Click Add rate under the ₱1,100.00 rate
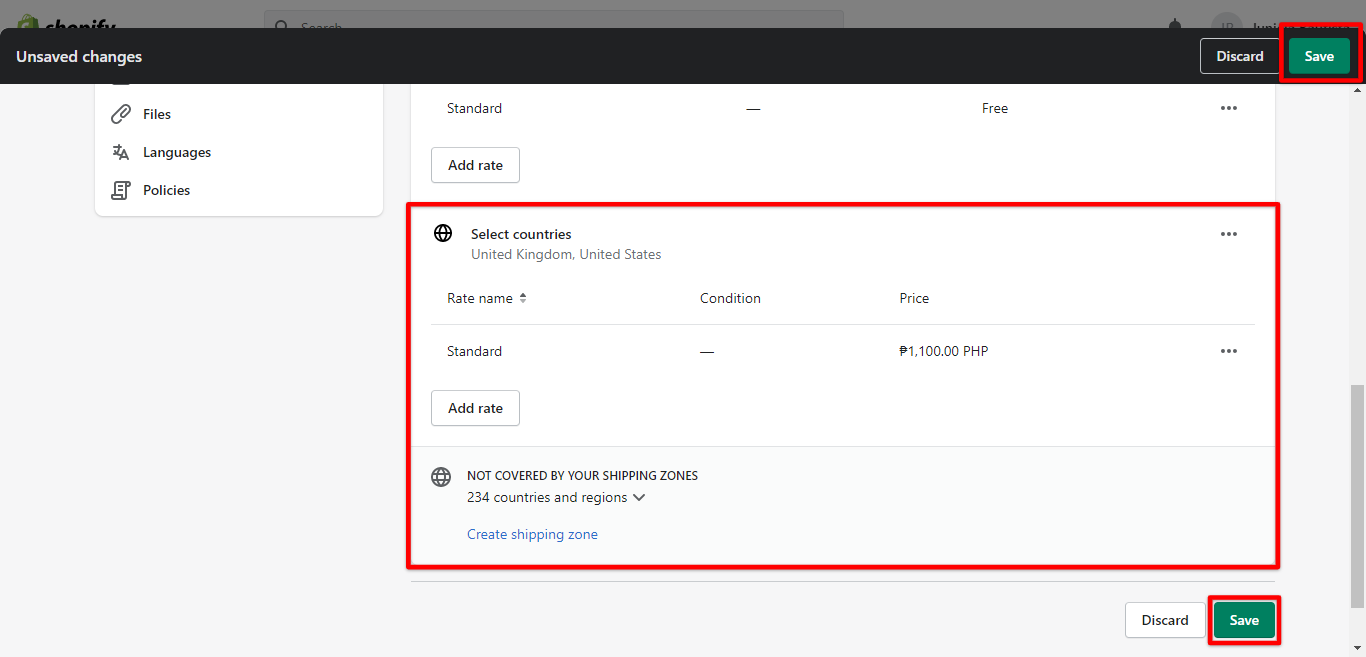This screenshot has width=1366, height=657. pos(475,408)
